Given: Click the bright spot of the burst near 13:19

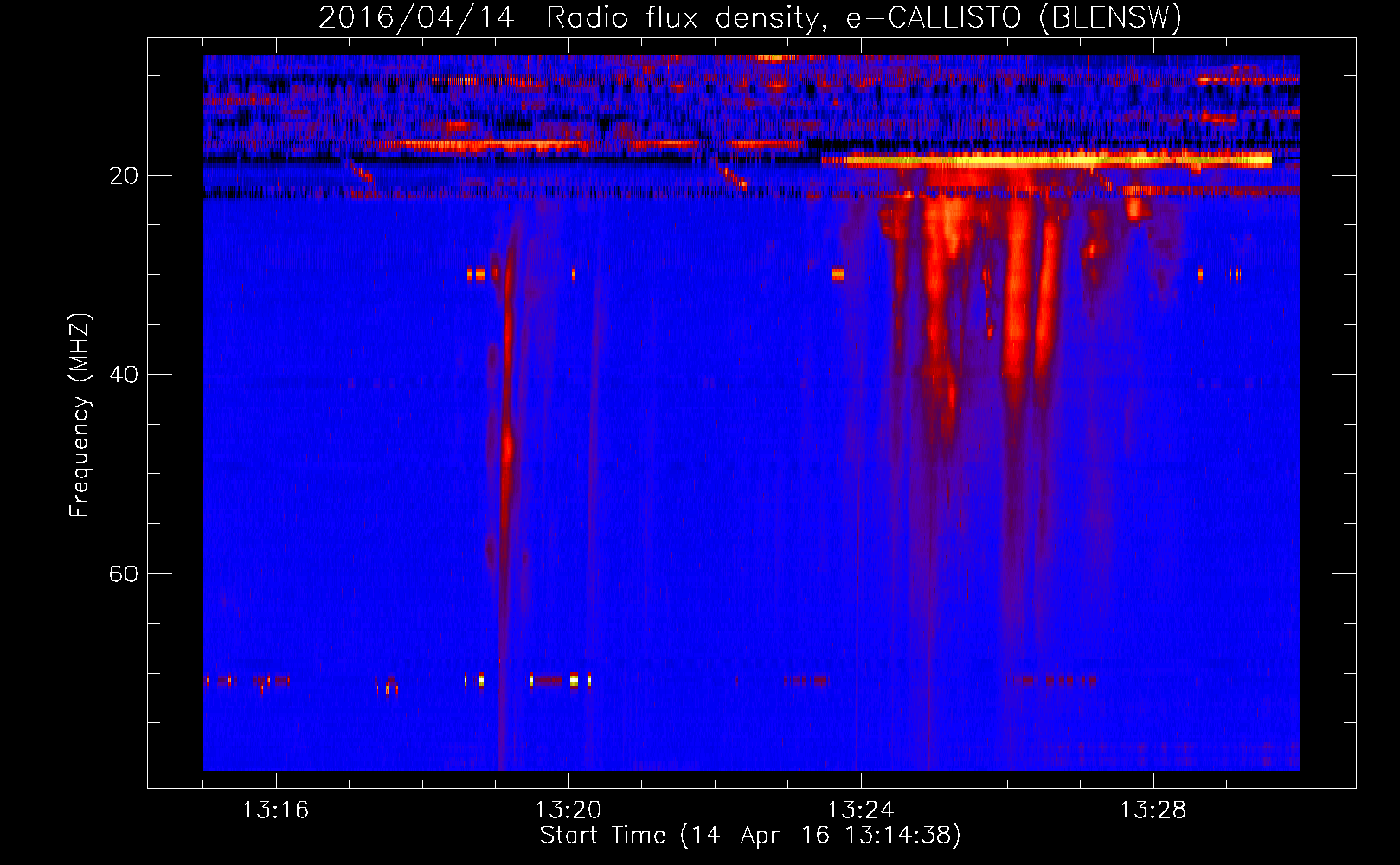Looking at the screenshot, I should point(508,448).
